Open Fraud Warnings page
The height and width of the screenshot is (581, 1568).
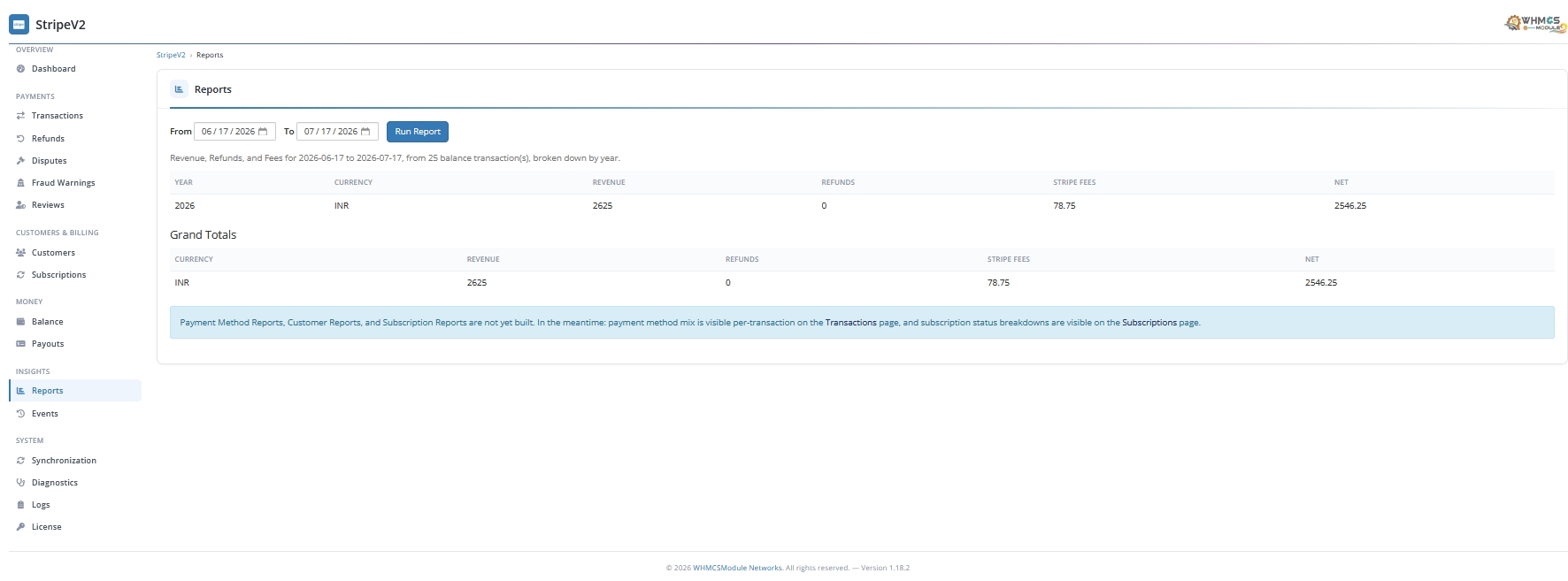coord(75,183)
